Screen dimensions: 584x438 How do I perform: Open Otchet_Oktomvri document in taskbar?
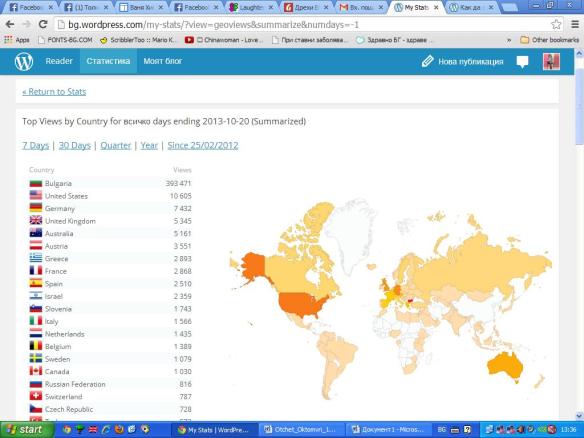pos(302,430)
